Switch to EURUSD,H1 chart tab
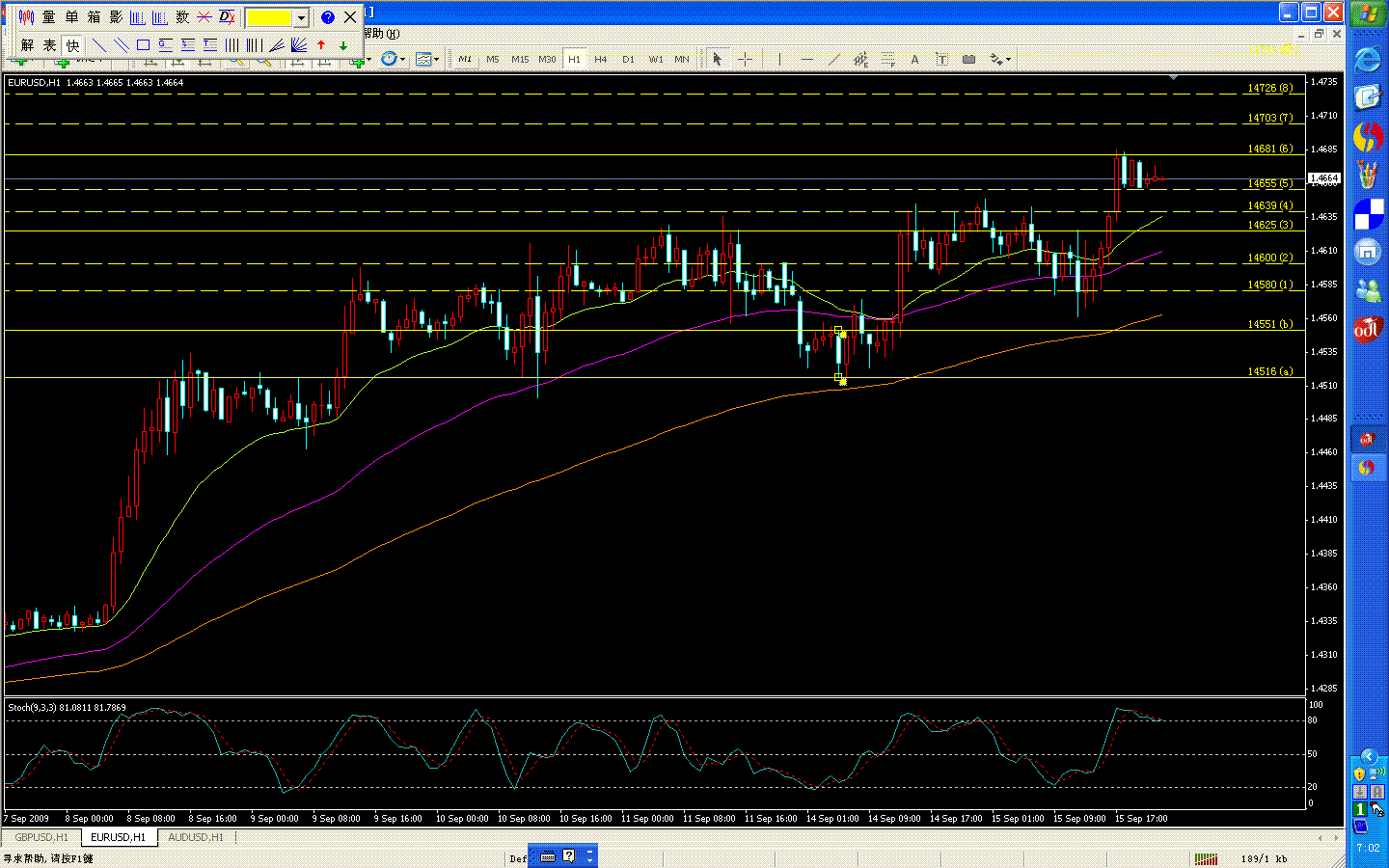 click(x=119, y=837)
